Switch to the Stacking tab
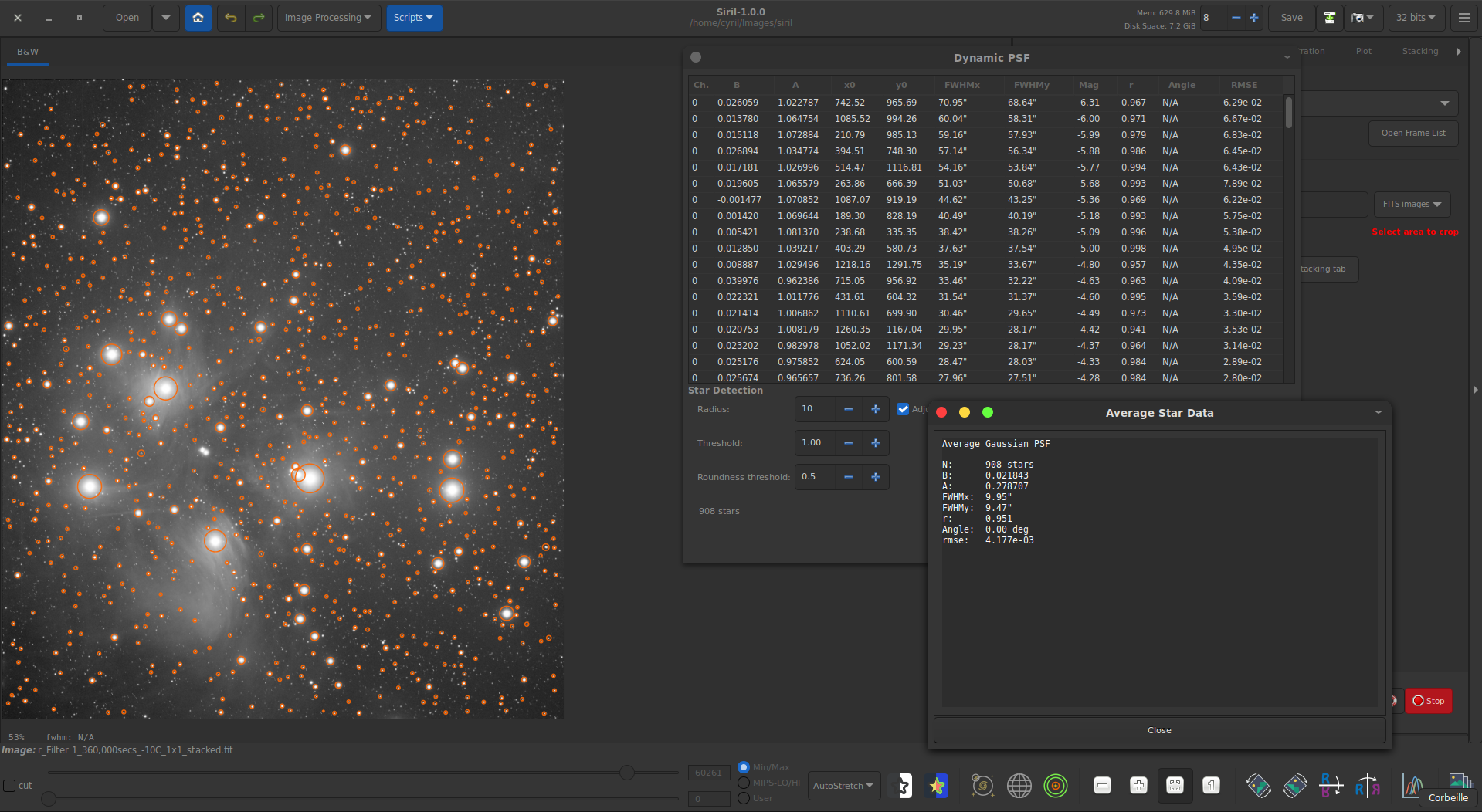This screenshot has width=1482, height=812. pos(1419,51)
